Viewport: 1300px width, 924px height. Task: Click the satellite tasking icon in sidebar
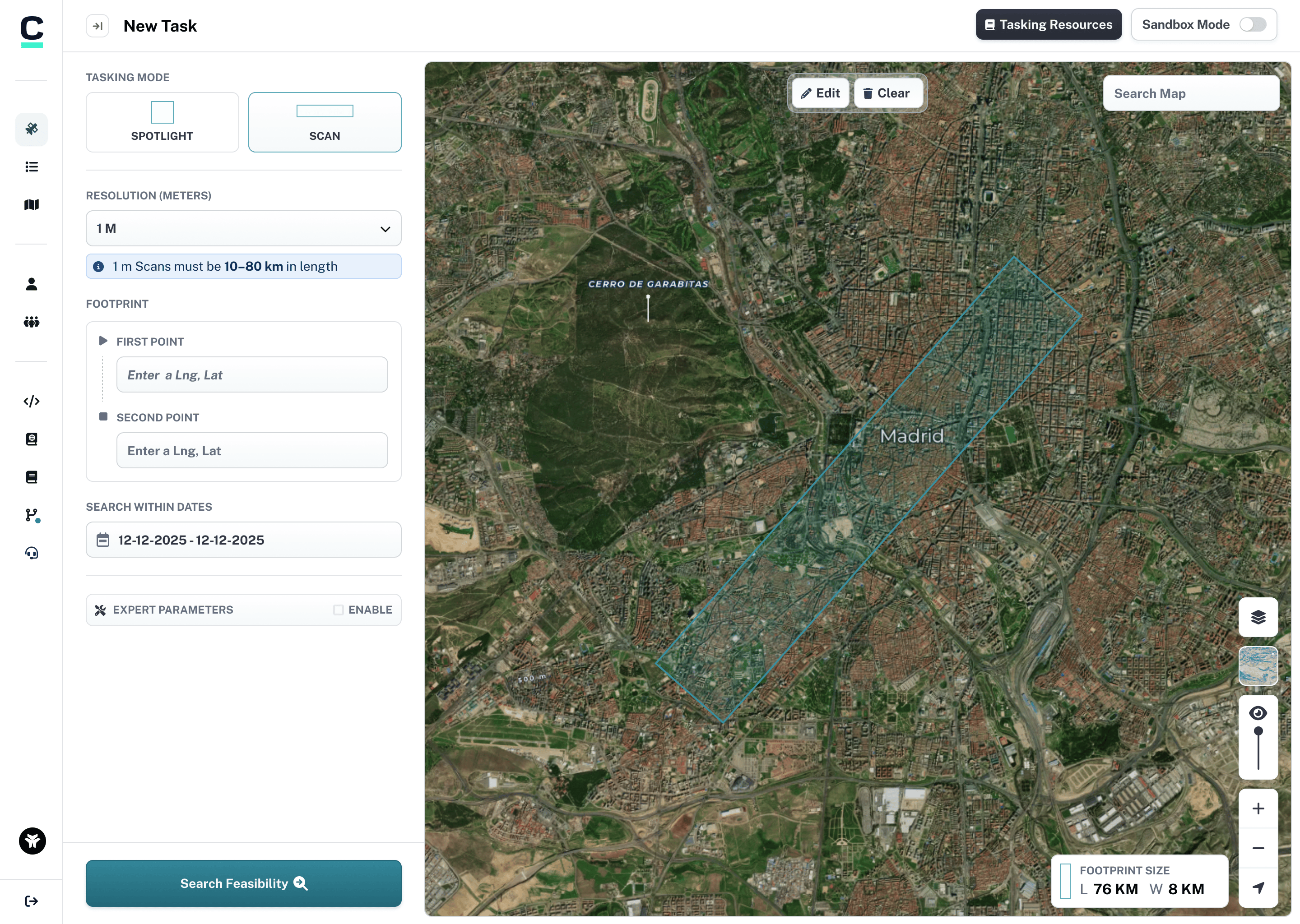coord(31,129)
